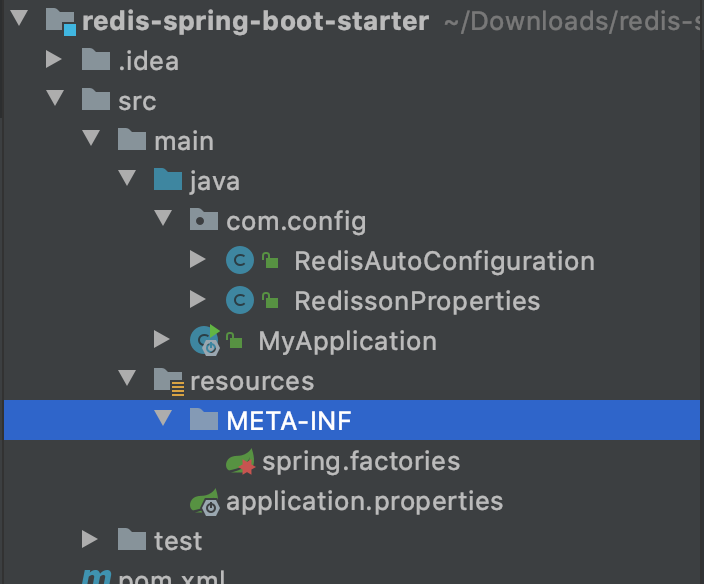Click the runnable Spring Boot icon of MyApplication
This screenshot has height=584, width=704.
click(205, 340)
